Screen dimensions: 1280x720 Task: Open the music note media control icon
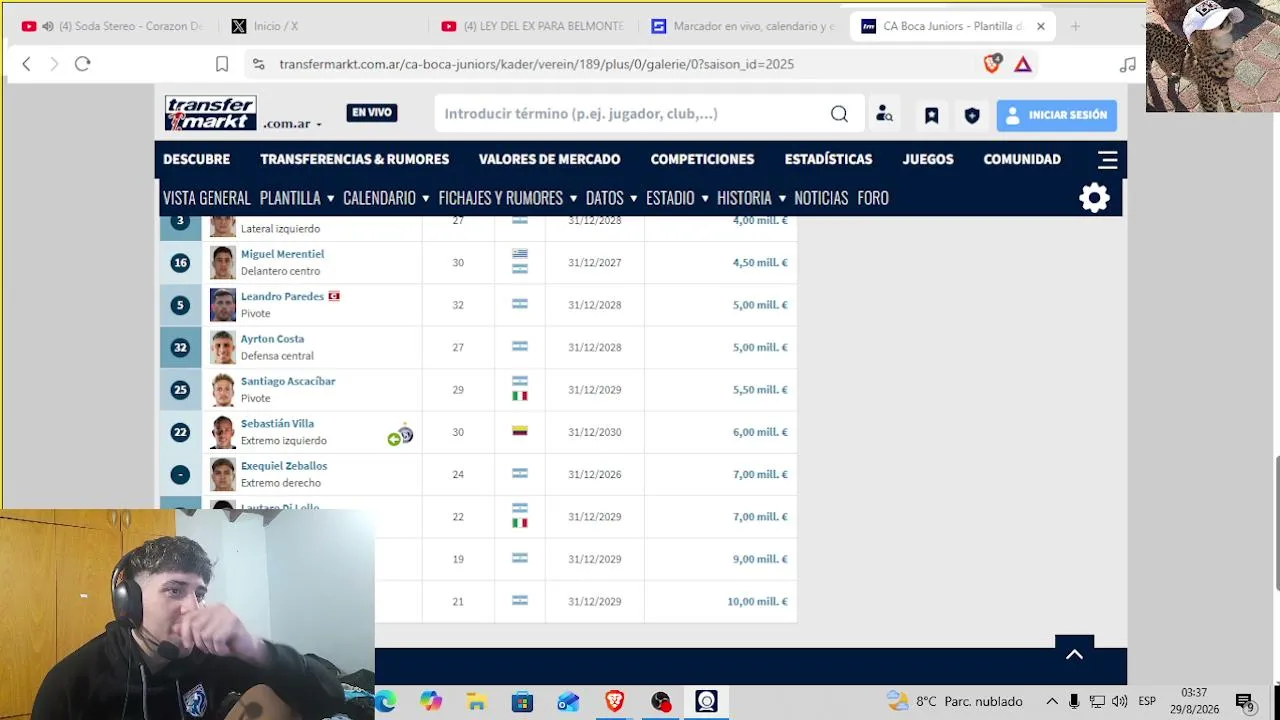point(1127,64)
